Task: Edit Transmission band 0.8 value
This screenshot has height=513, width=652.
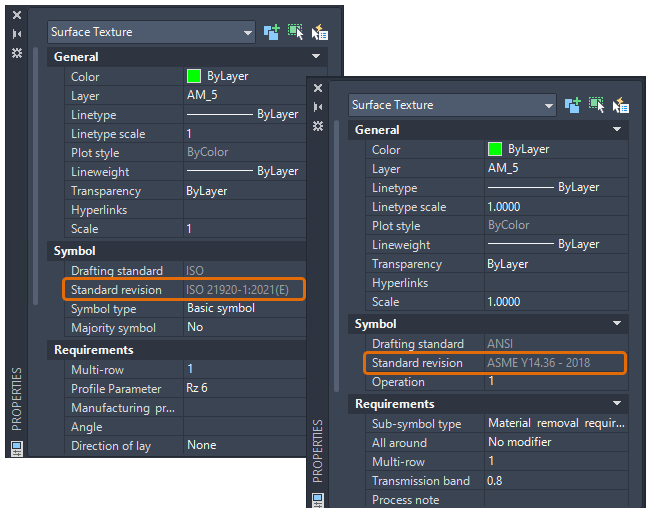Action: click(556, 481)
